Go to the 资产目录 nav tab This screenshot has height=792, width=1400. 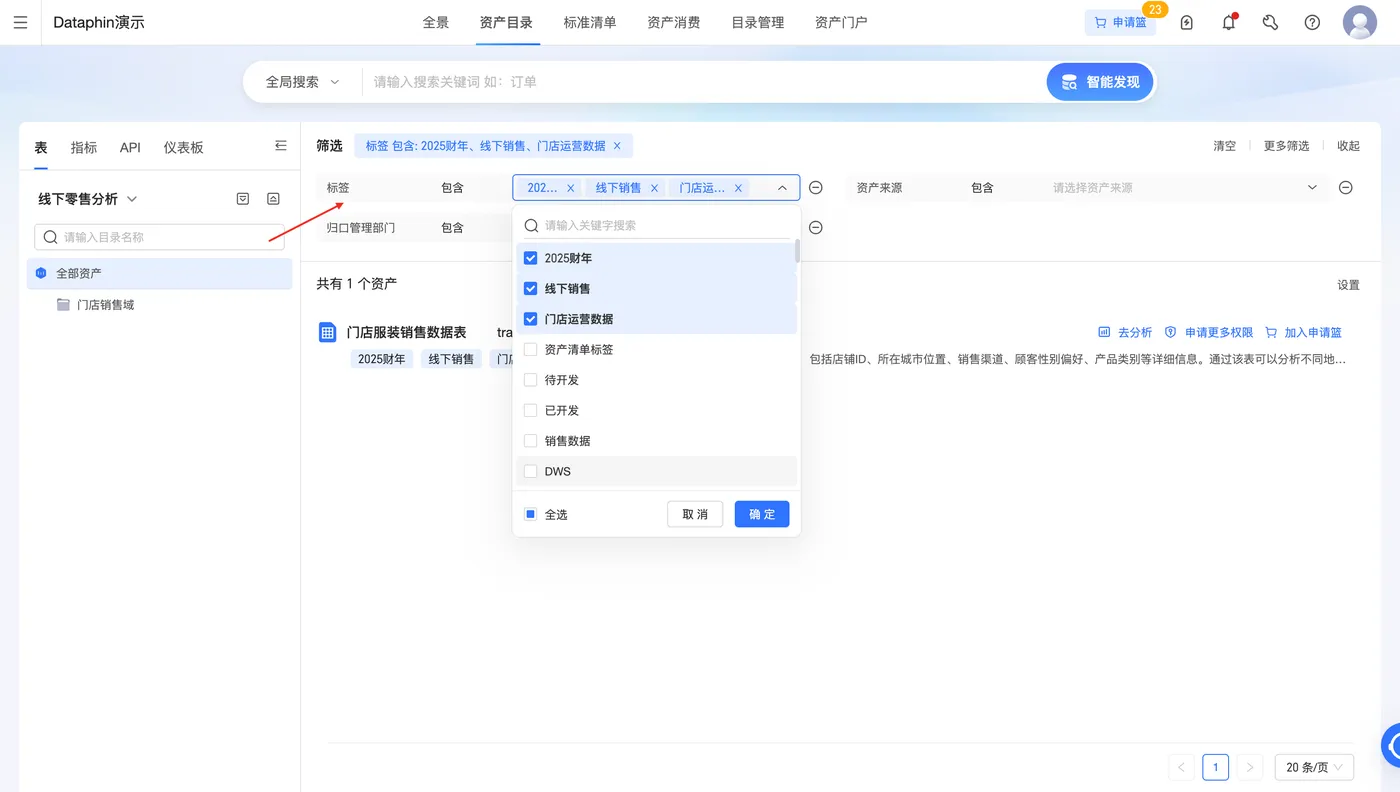point(506,22)
